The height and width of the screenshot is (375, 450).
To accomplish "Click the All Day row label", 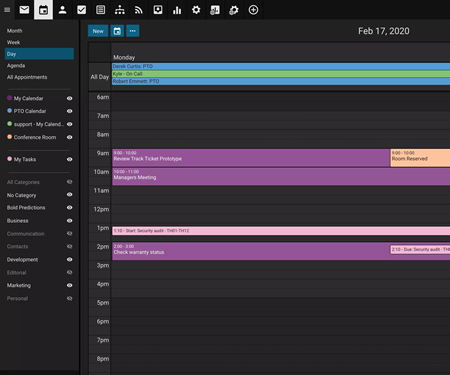I will [100, 77].
